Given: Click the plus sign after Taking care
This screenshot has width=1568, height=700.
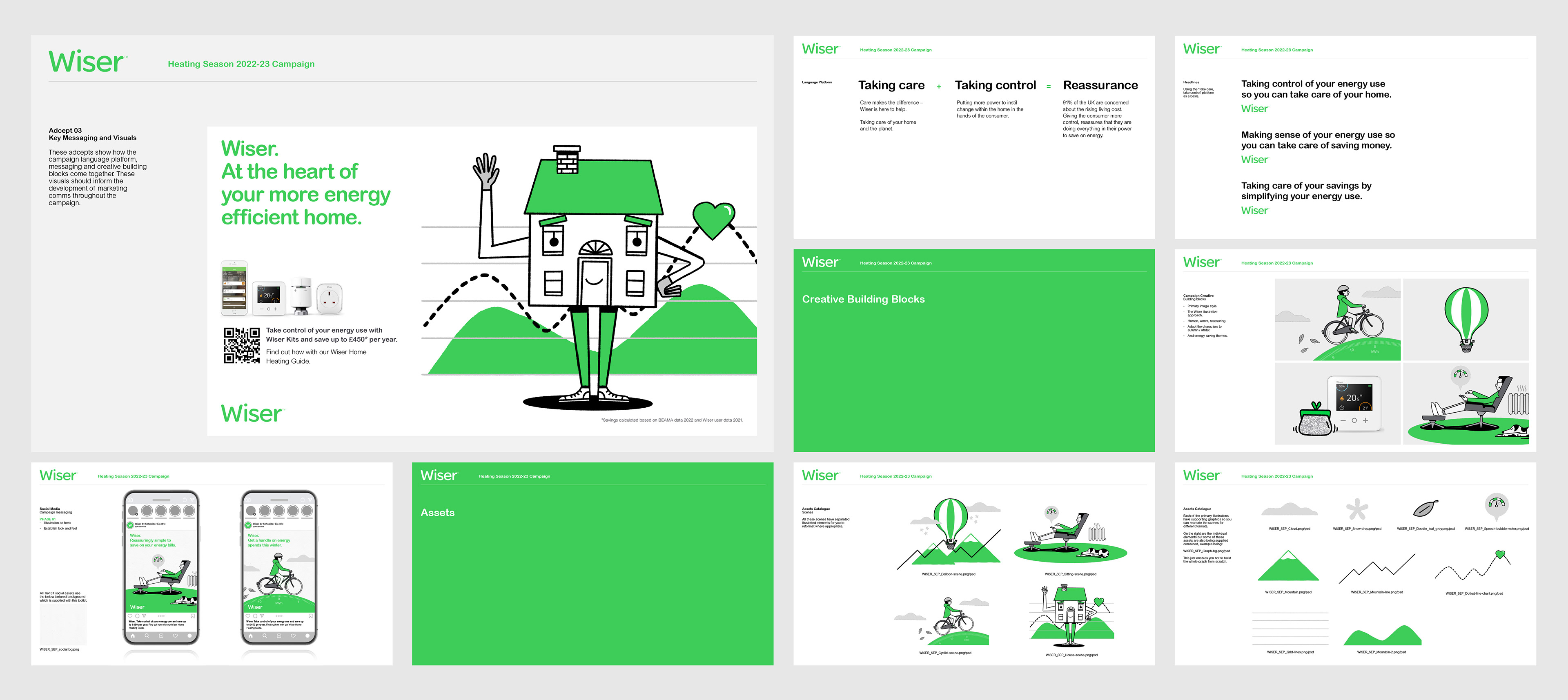Looking at the screenshot, I should point(939,87).
